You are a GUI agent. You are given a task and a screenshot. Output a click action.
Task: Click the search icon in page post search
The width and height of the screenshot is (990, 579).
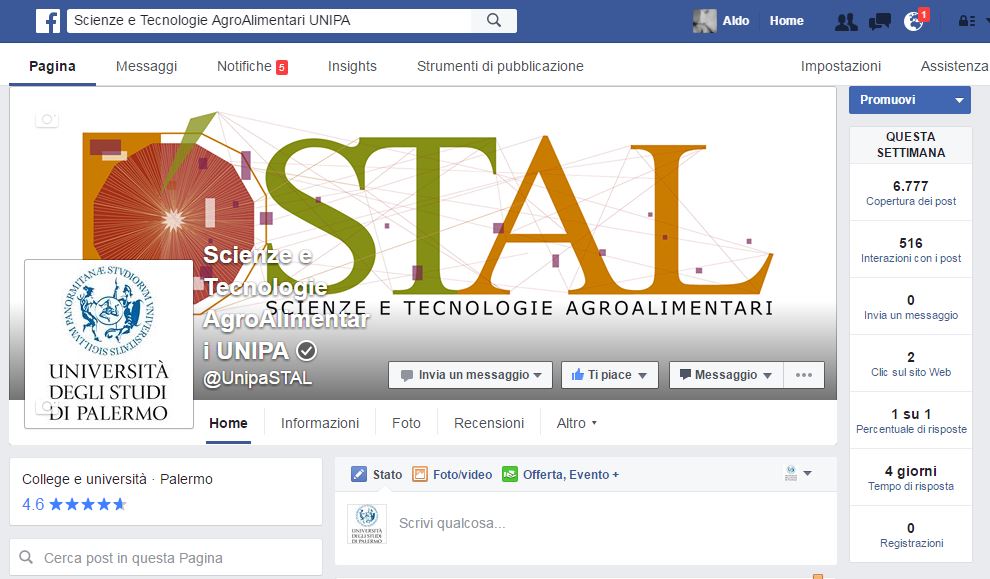click(x=27, y=558)
